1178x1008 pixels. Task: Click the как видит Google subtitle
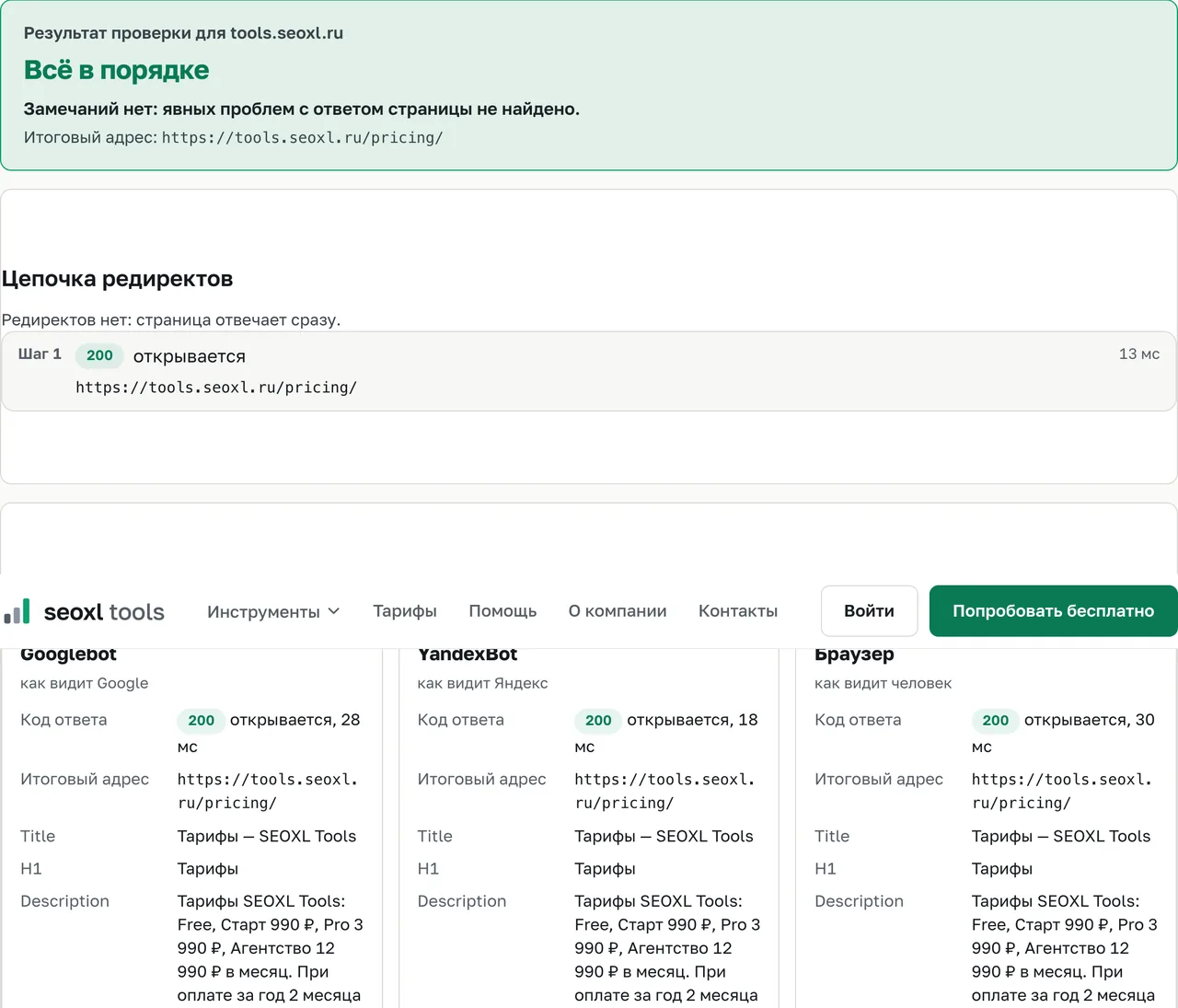click(85, 683)
